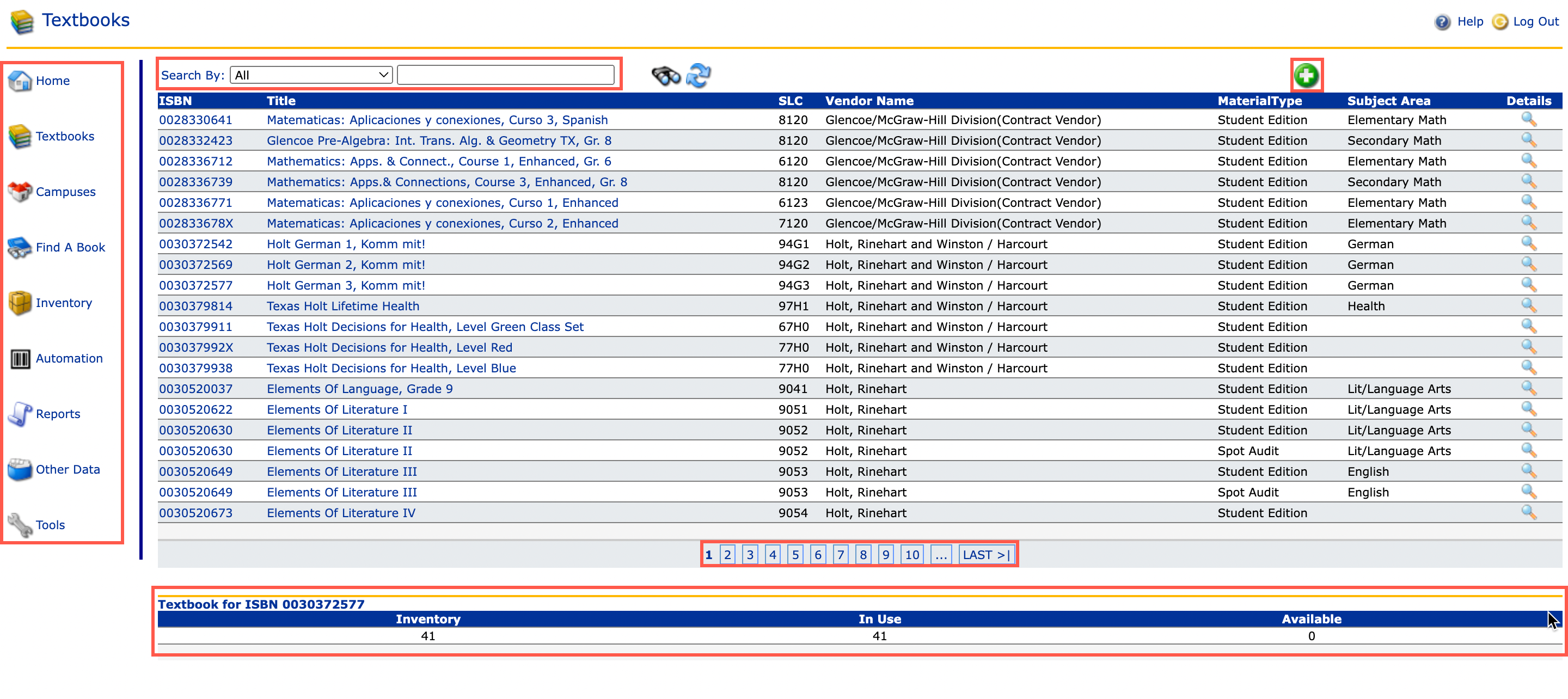Click the Textbook for ISBN 0030372577 heading
The image size is (1568, 699).
tap(261, 604)
